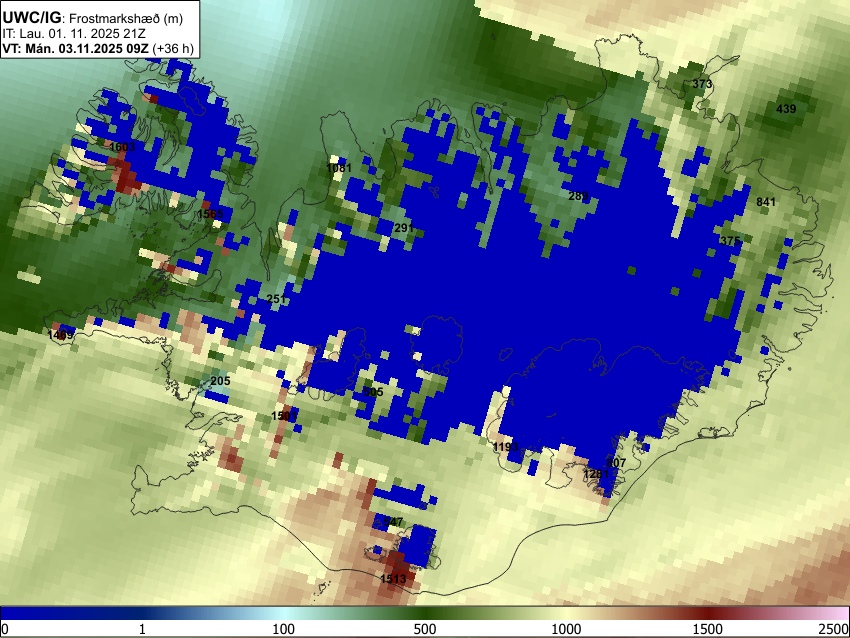Click the 1565 value label
Screen dimensions: 850x638
(x=210, y=214)
